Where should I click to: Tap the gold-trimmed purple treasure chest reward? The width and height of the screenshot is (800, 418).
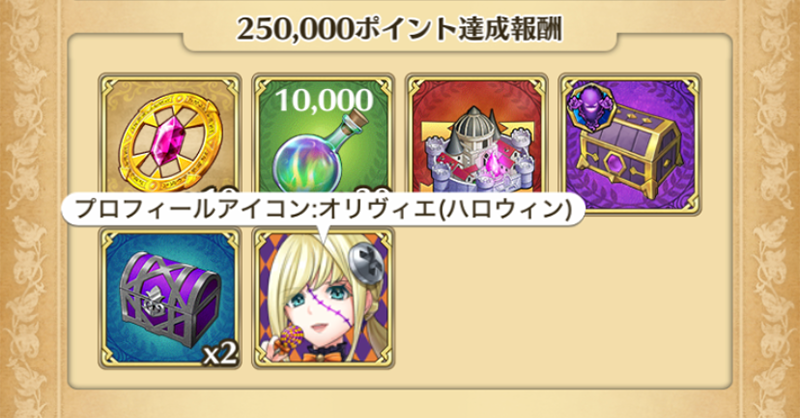[x=630, y=144]
